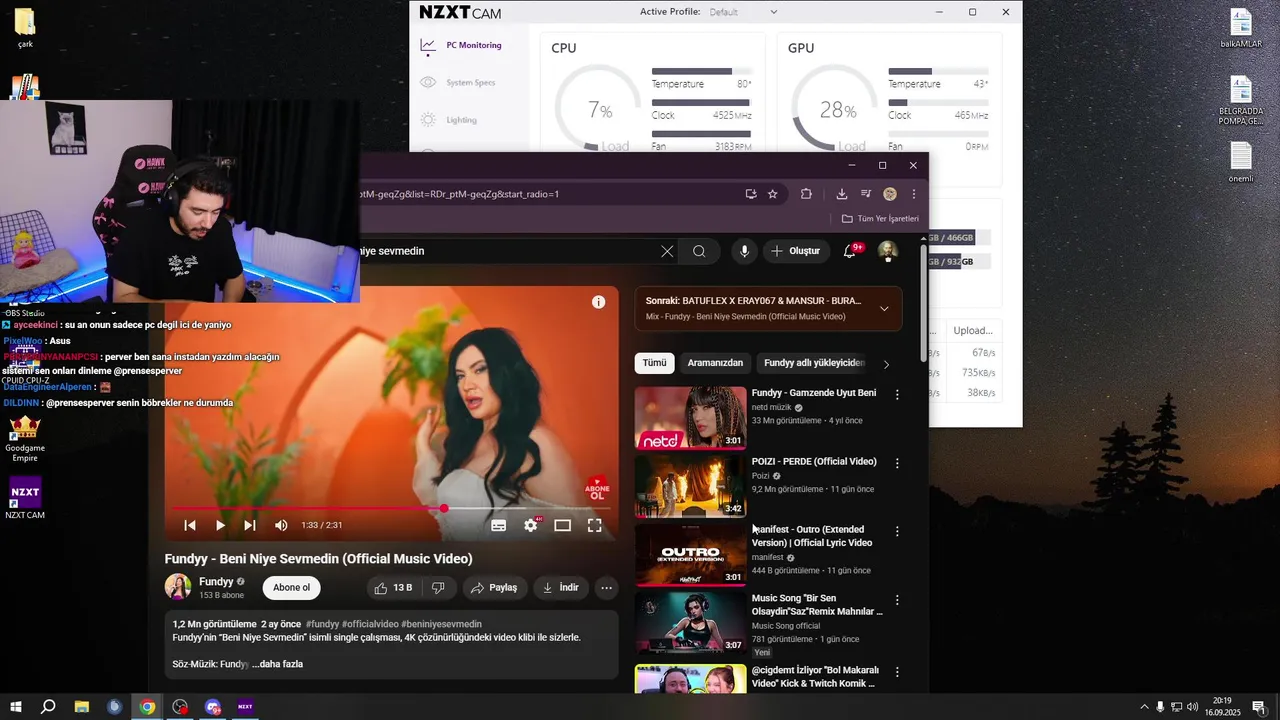Expand description with ...daha fazla

tap(277, 664)
